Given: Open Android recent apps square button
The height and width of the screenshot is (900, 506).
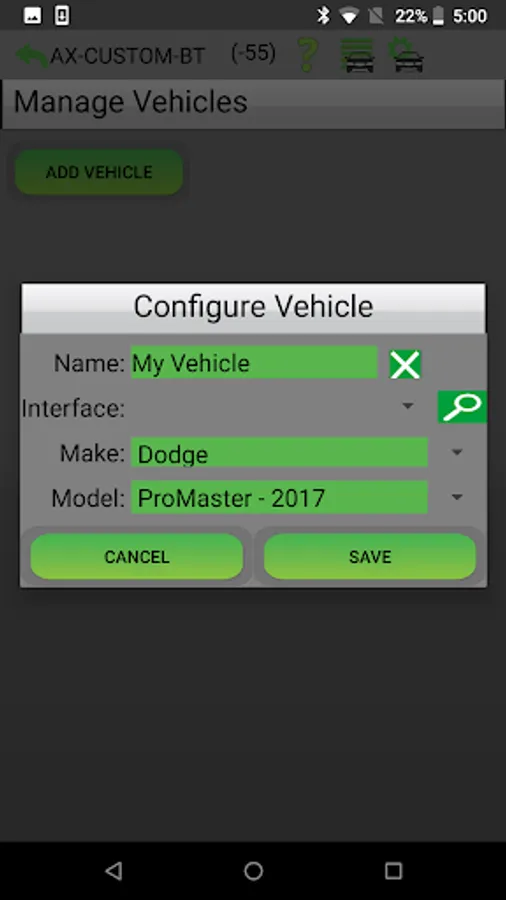Looking at the screenshot, I should click(393, 871).
